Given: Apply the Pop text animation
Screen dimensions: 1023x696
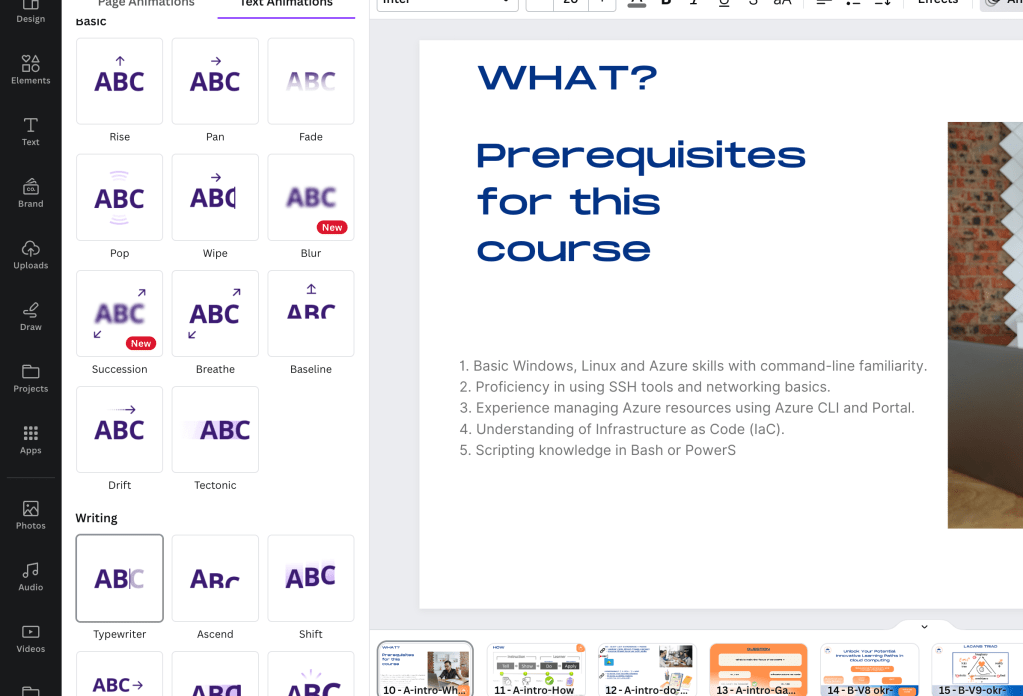Looking at the screenshot, I should pos(119,198).
